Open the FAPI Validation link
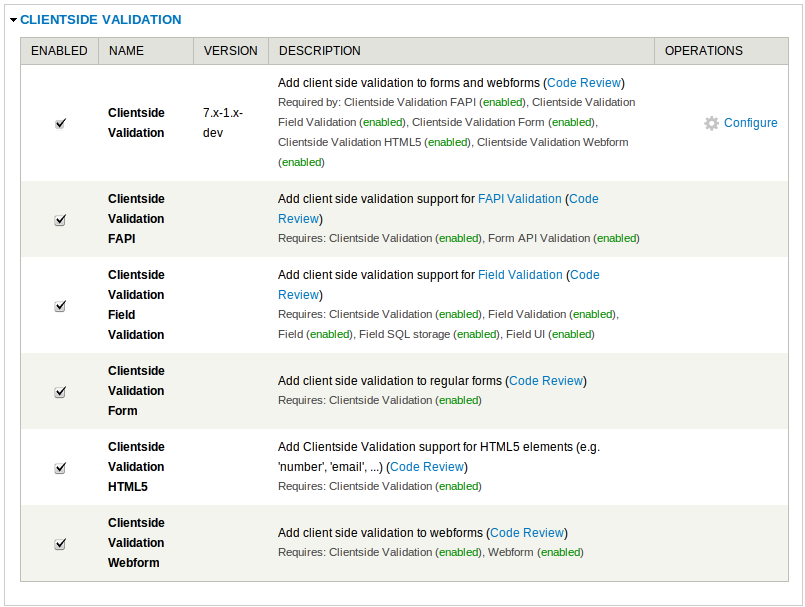805x607 pixels. (x=519, y=199)
